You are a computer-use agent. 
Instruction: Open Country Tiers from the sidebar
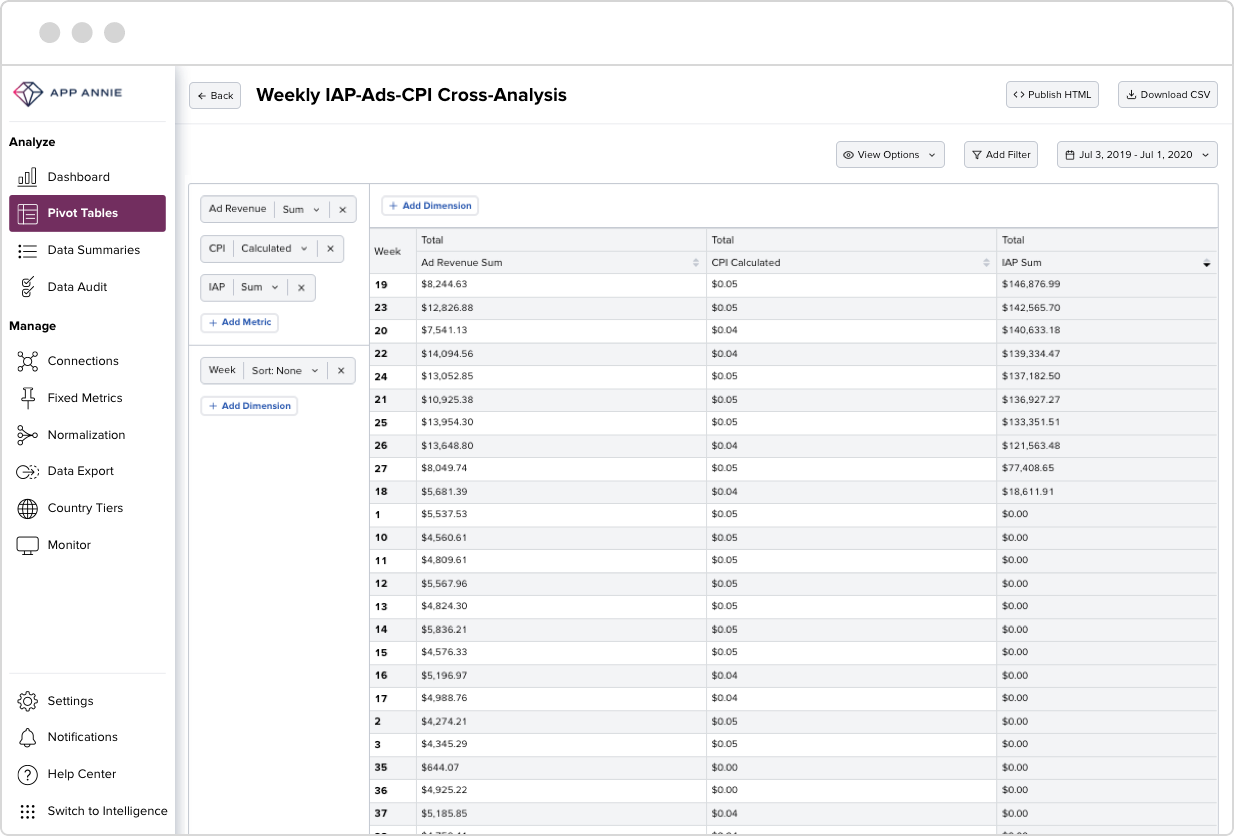click(x=87, y=508)
